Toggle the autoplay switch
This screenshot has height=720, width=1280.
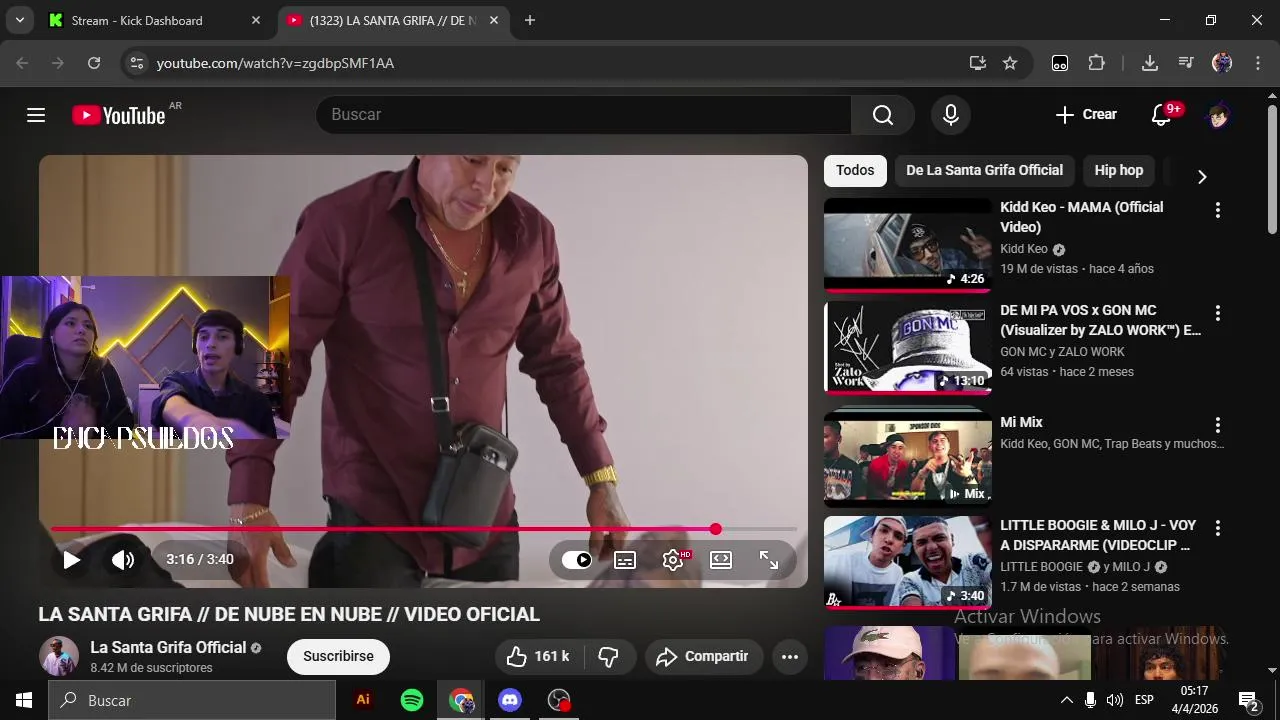(x=577, y=560)
